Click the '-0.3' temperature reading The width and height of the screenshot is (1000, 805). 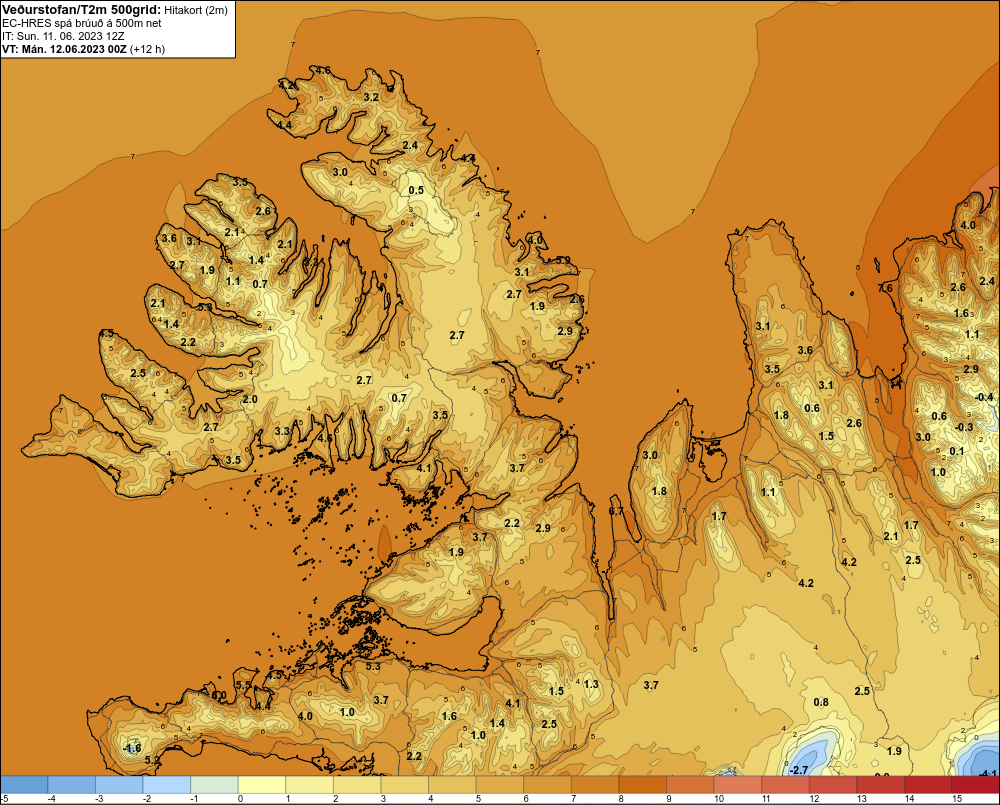point(964,427)
